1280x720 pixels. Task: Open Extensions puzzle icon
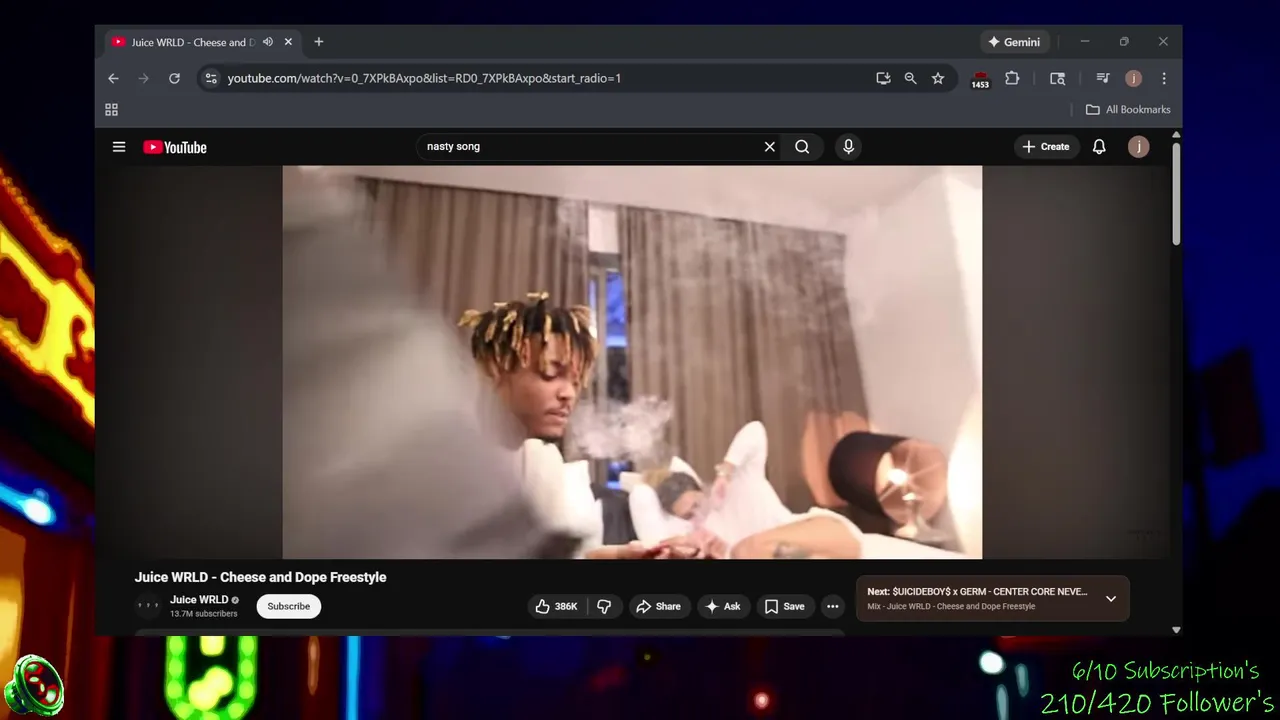click(1012, 78)
